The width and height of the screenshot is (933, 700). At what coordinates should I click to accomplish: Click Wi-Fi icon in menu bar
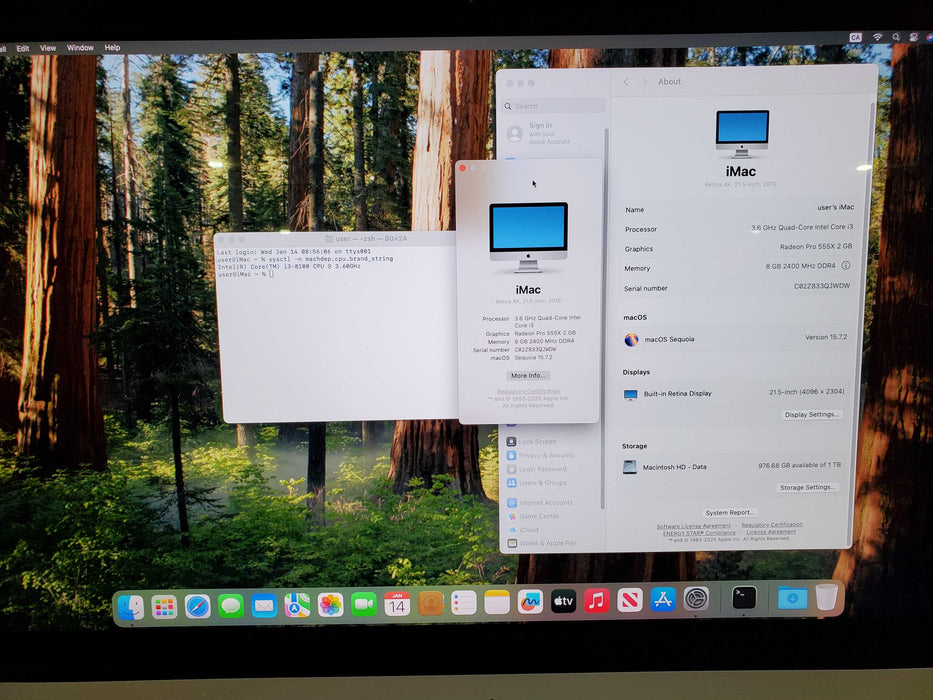click(x=877, y=37)
